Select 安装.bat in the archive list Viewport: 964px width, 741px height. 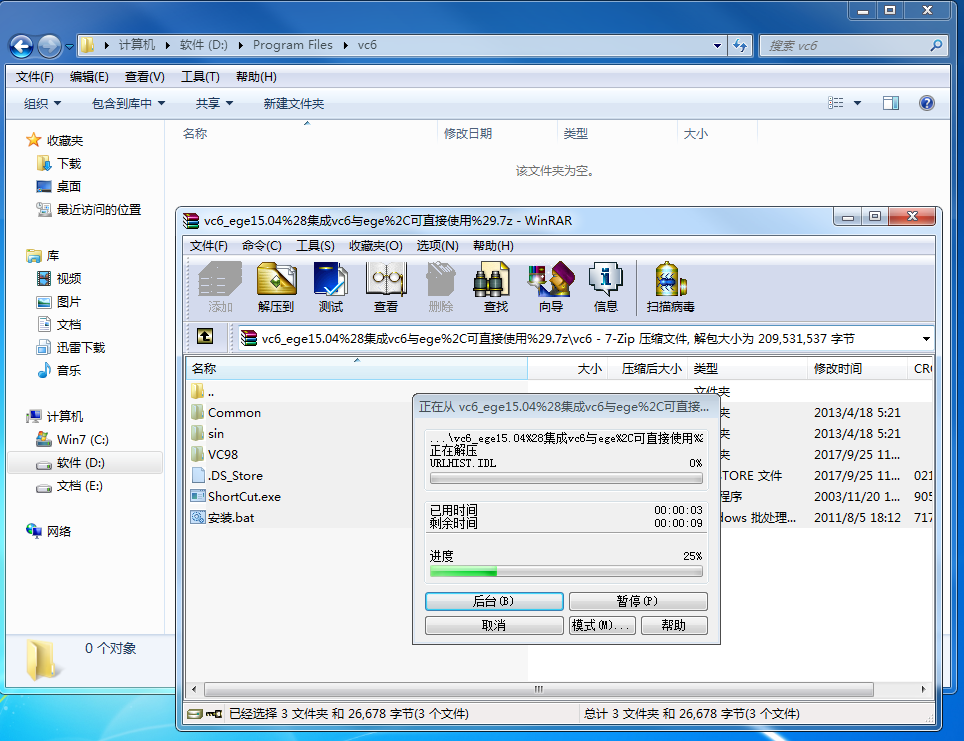pyautogui.click(x=231, y=517)
